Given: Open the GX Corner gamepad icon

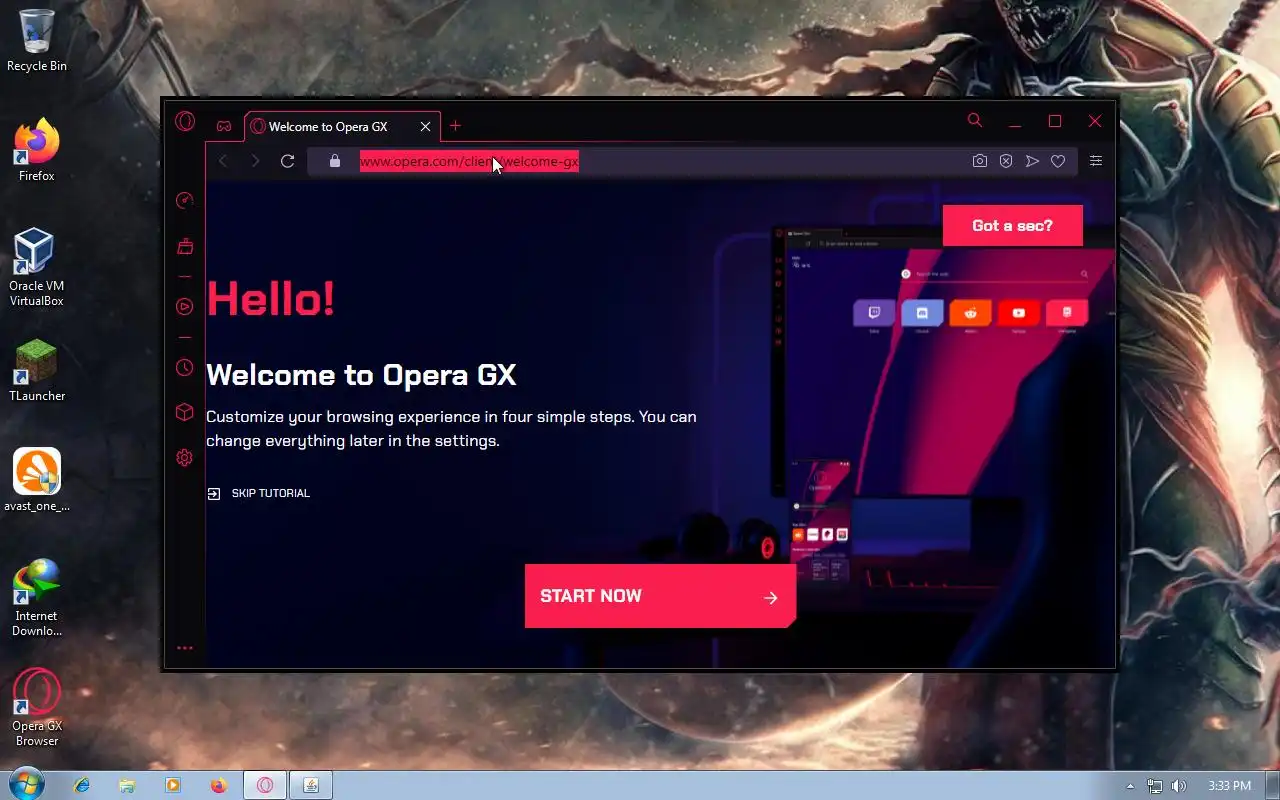Looking at the screenshot, I should pyautogui.click(x=225, y=126).
